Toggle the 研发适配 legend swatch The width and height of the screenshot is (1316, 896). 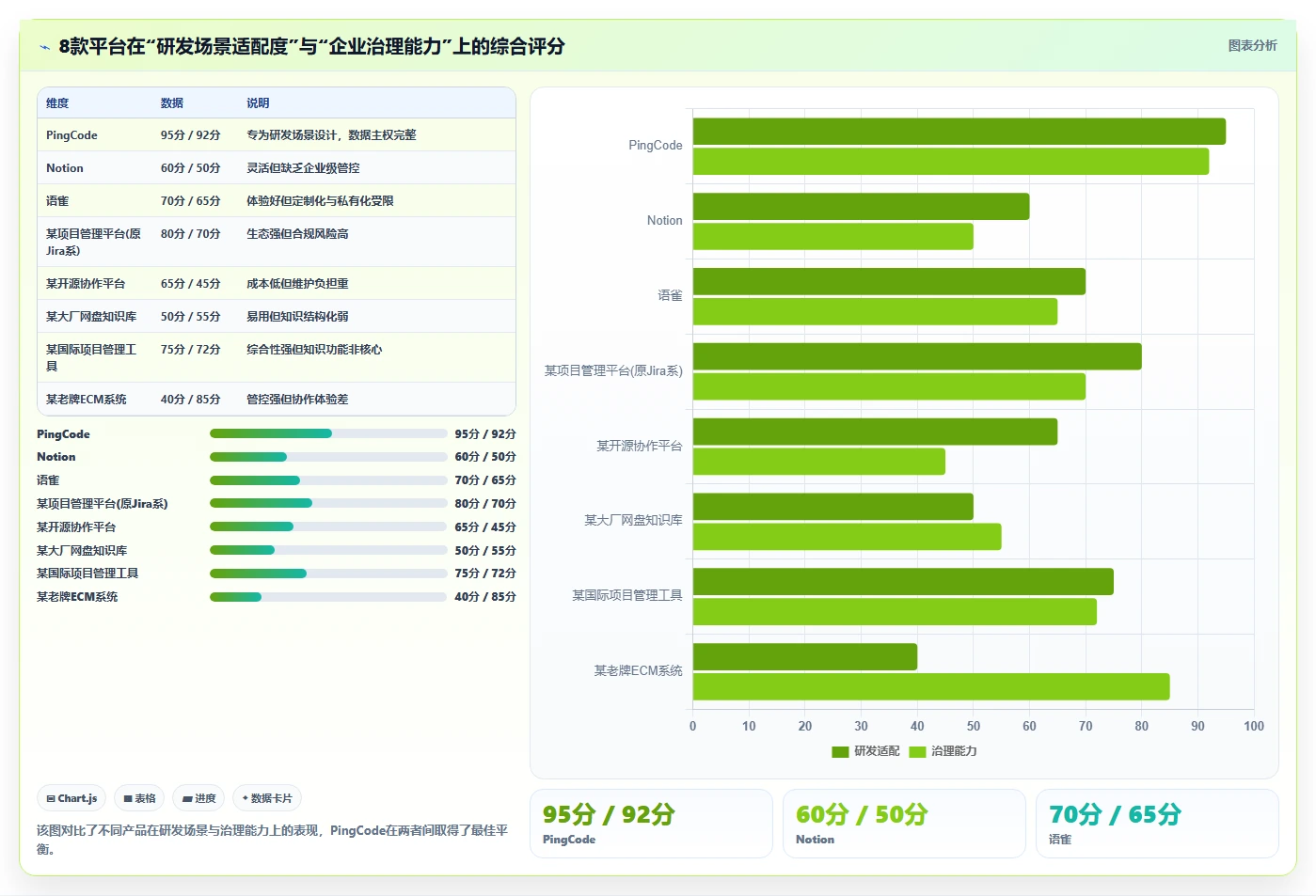click(x=840, y=751)
